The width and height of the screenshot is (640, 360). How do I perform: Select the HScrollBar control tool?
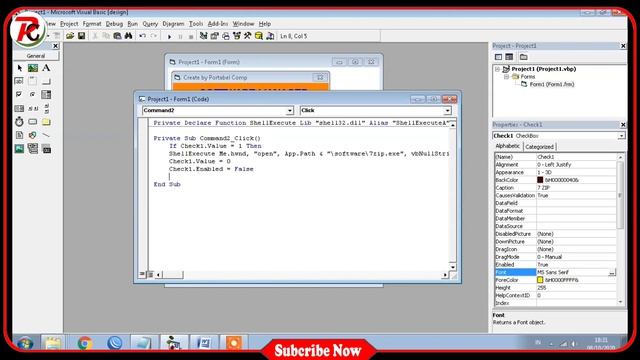(33, 108)
